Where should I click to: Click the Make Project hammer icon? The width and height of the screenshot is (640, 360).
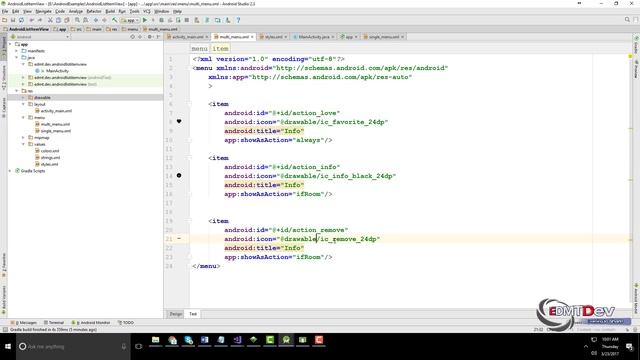[x=115, y=20]
